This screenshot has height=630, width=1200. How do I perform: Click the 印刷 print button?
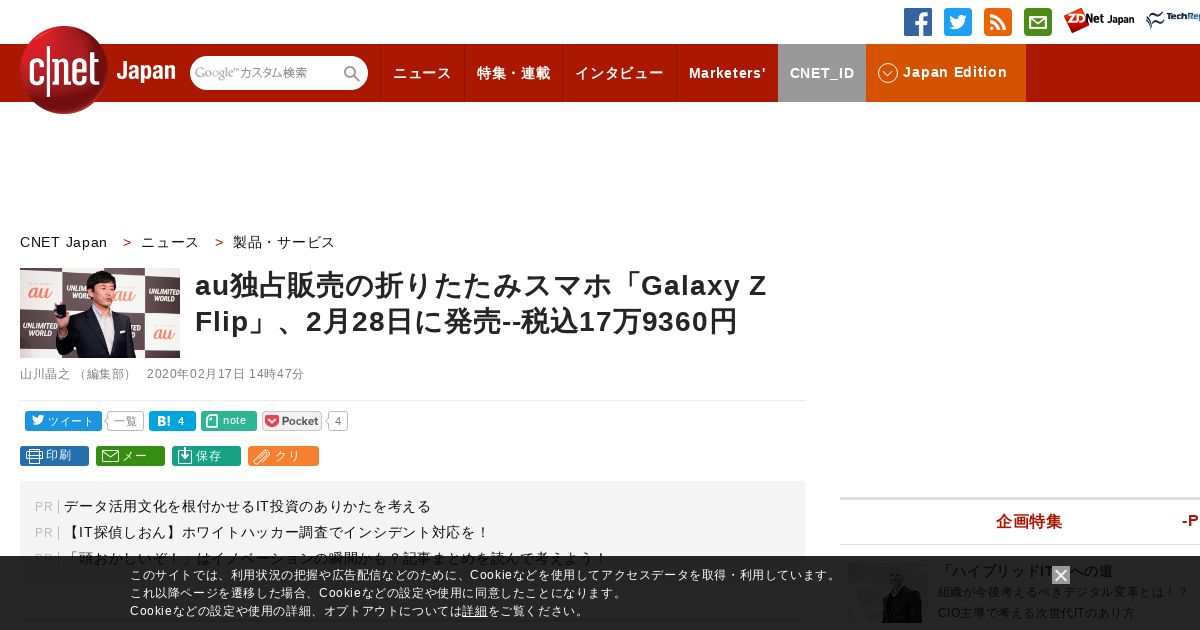[x=54, y=456]
